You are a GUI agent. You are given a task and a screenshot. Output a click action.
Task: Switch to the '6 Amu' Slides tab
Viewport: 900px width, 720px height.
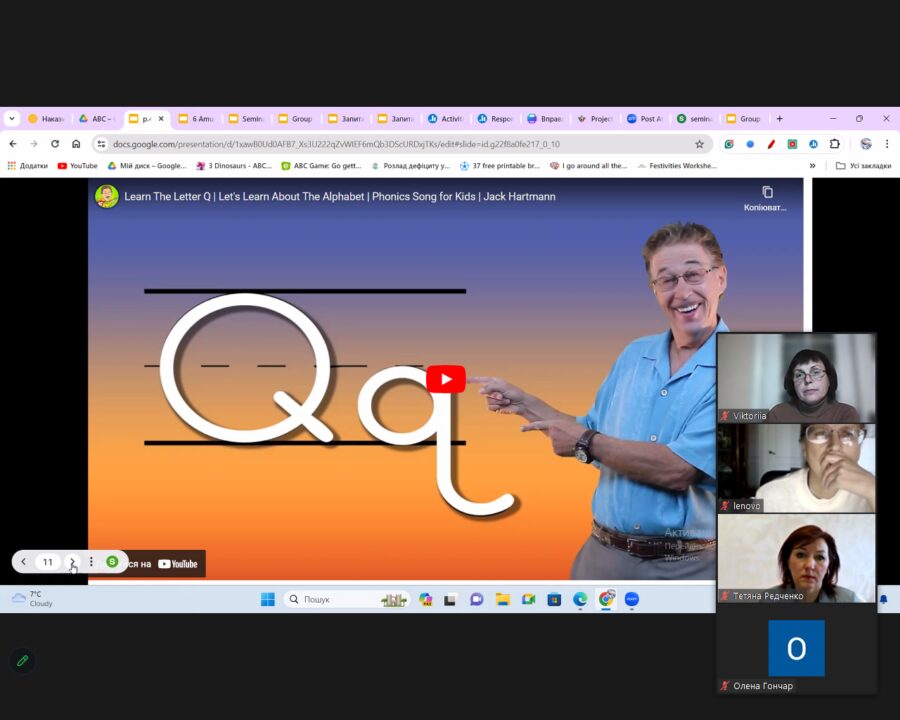[196, 119]
